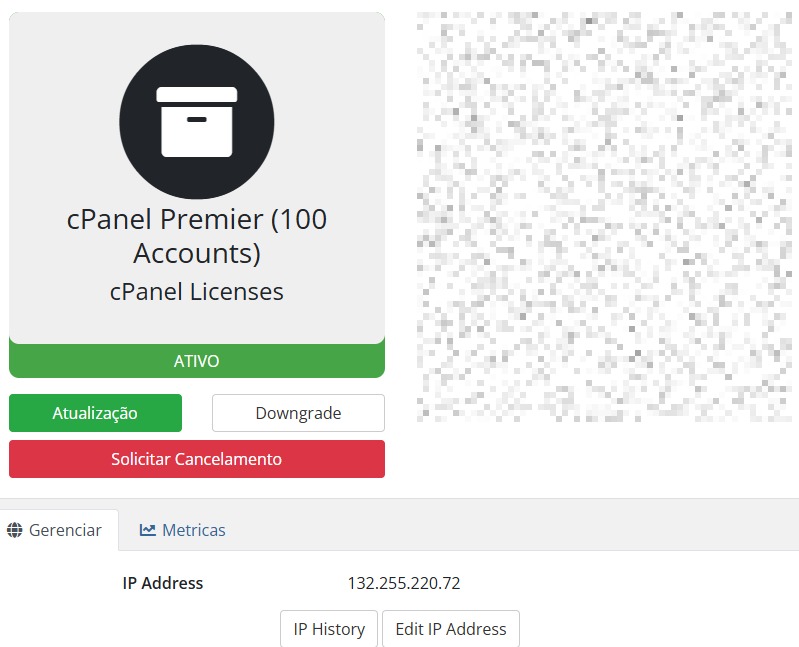Viewport: 799px width, 647px height.
Task: Click the globe icon beside Gerenciar
Action: pyautogui.click(x=14, y=531)
